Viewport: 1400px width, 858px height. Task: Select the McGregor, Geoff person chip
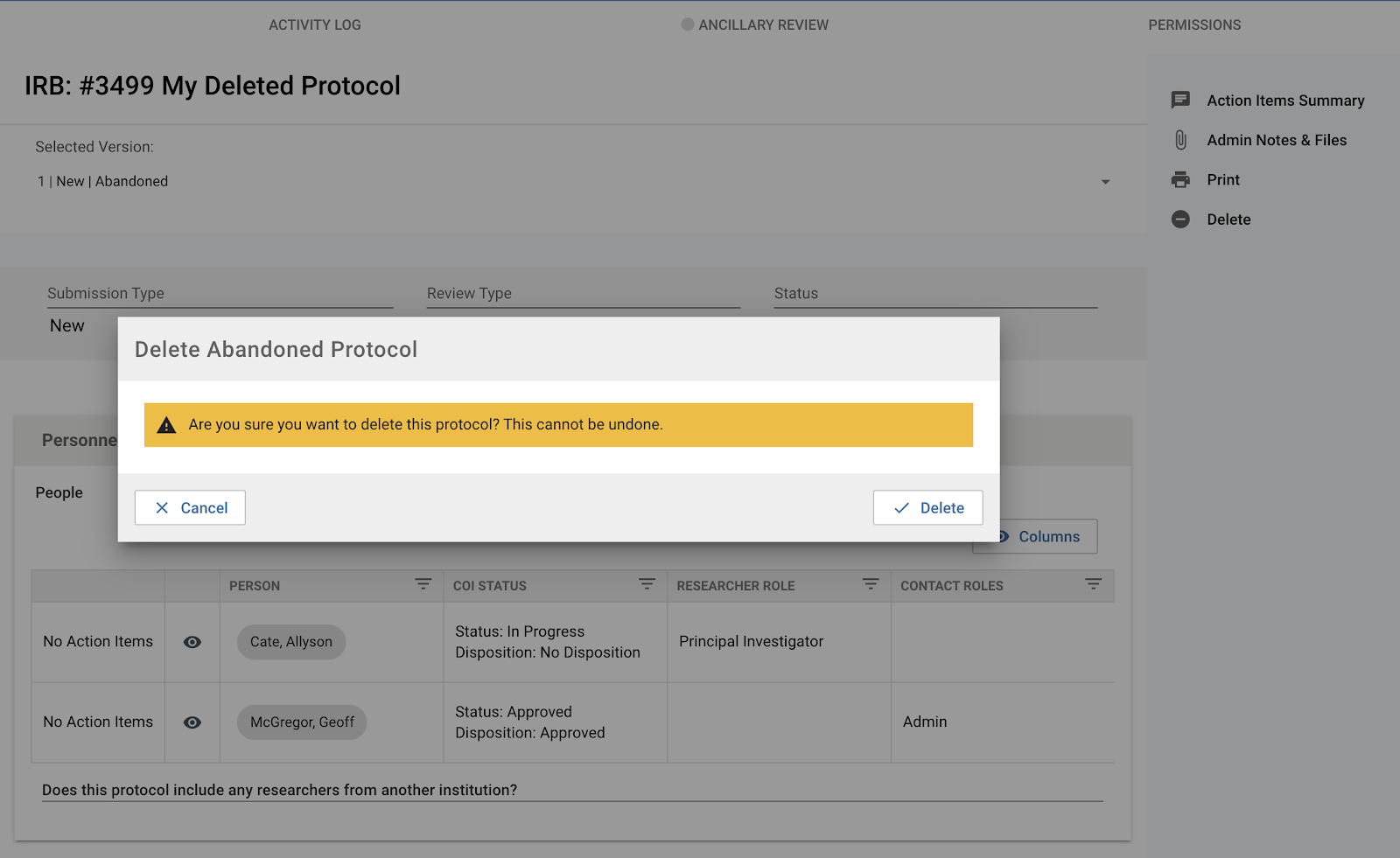coord(302,722)
